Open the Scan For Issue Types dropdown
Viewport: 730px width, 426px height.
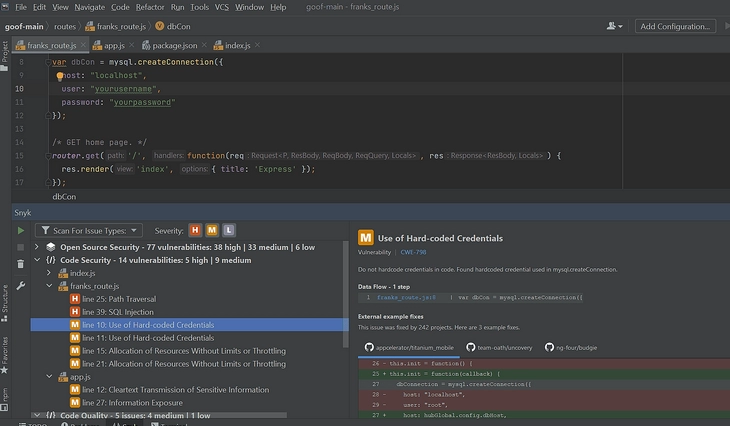[x=88, y=230]
